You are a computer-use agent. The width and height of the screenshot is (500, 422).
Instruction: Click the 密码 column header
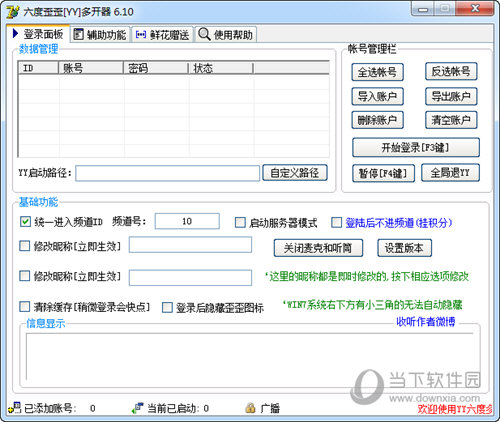(x=156, y=68)
